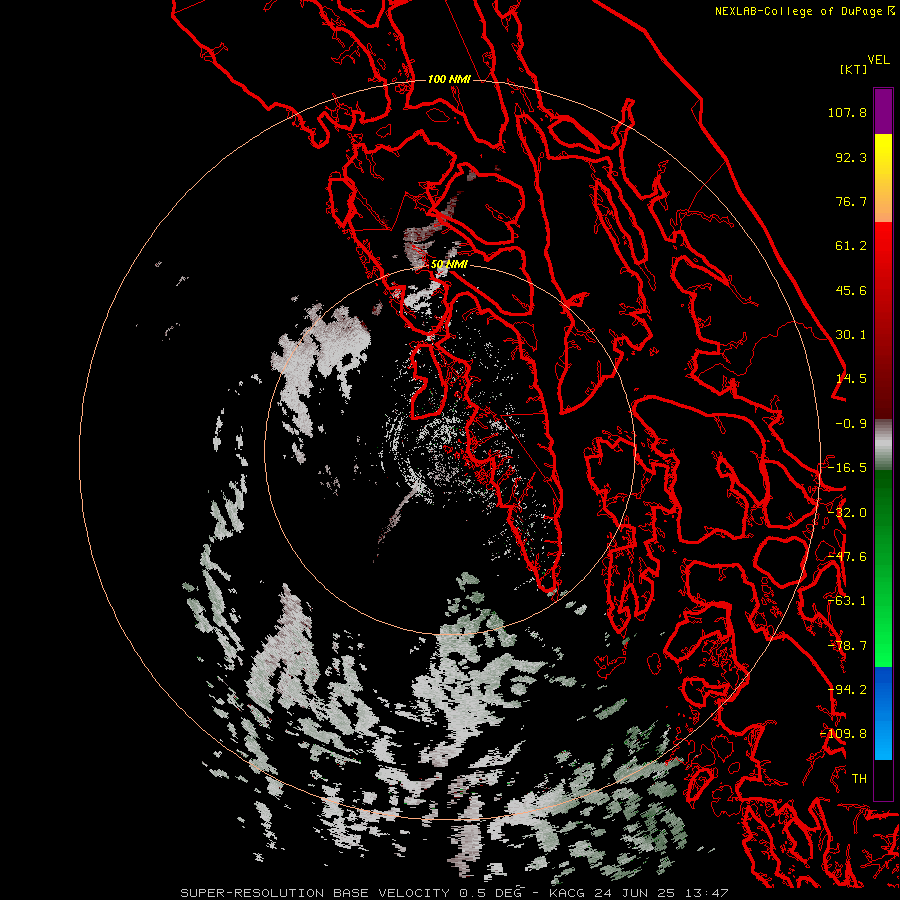The height and width of the screenshot is (900, 900).
Task: Select the -32.0 velocity scale value
Action: 847,513
